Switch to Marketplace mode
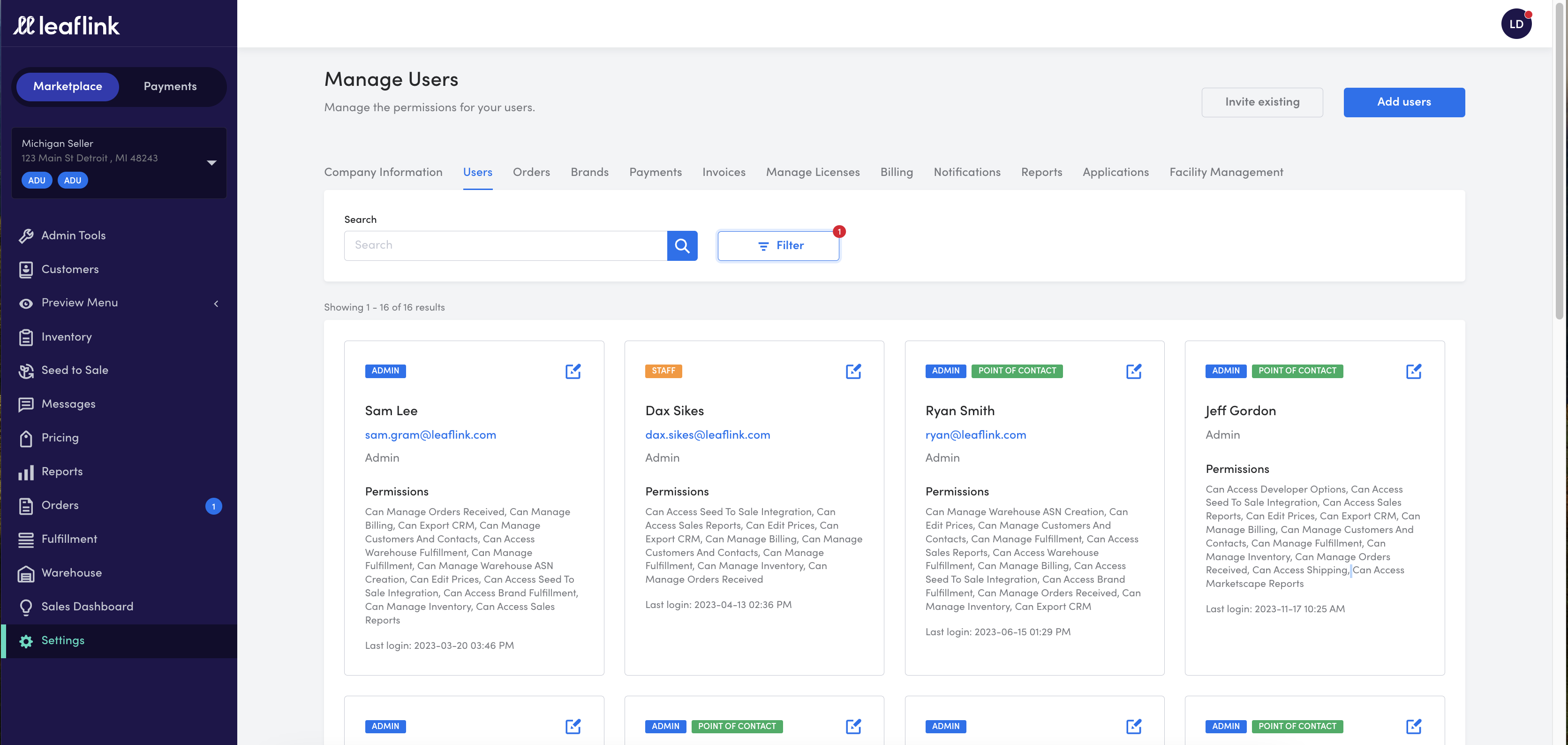The height and width of the screenshot is (745, 1568). 68,86
